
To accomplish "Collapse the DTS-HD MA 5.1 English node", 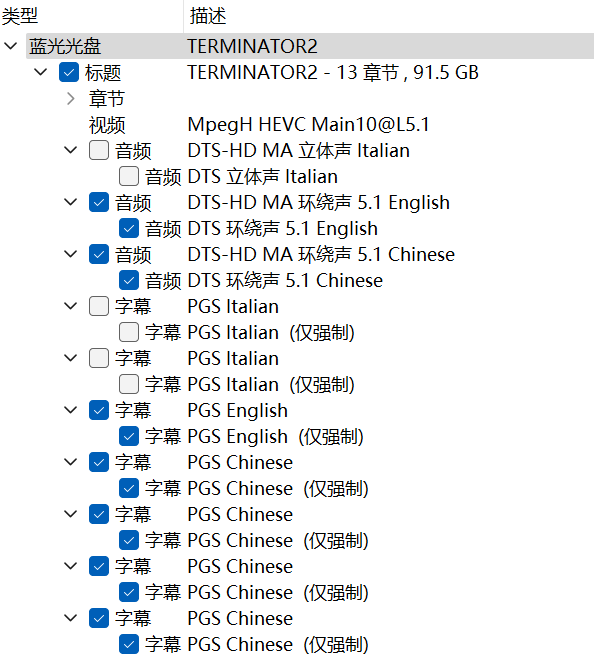I will coord(70,202).
